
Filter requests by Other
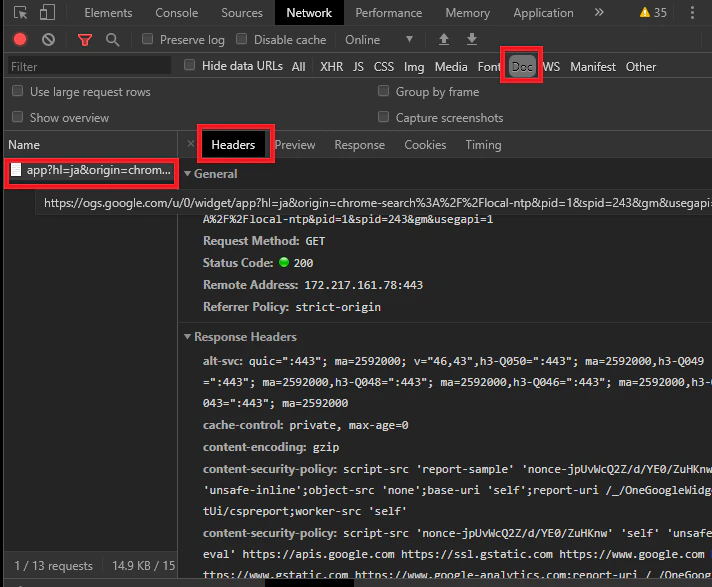tap(641, 67)
